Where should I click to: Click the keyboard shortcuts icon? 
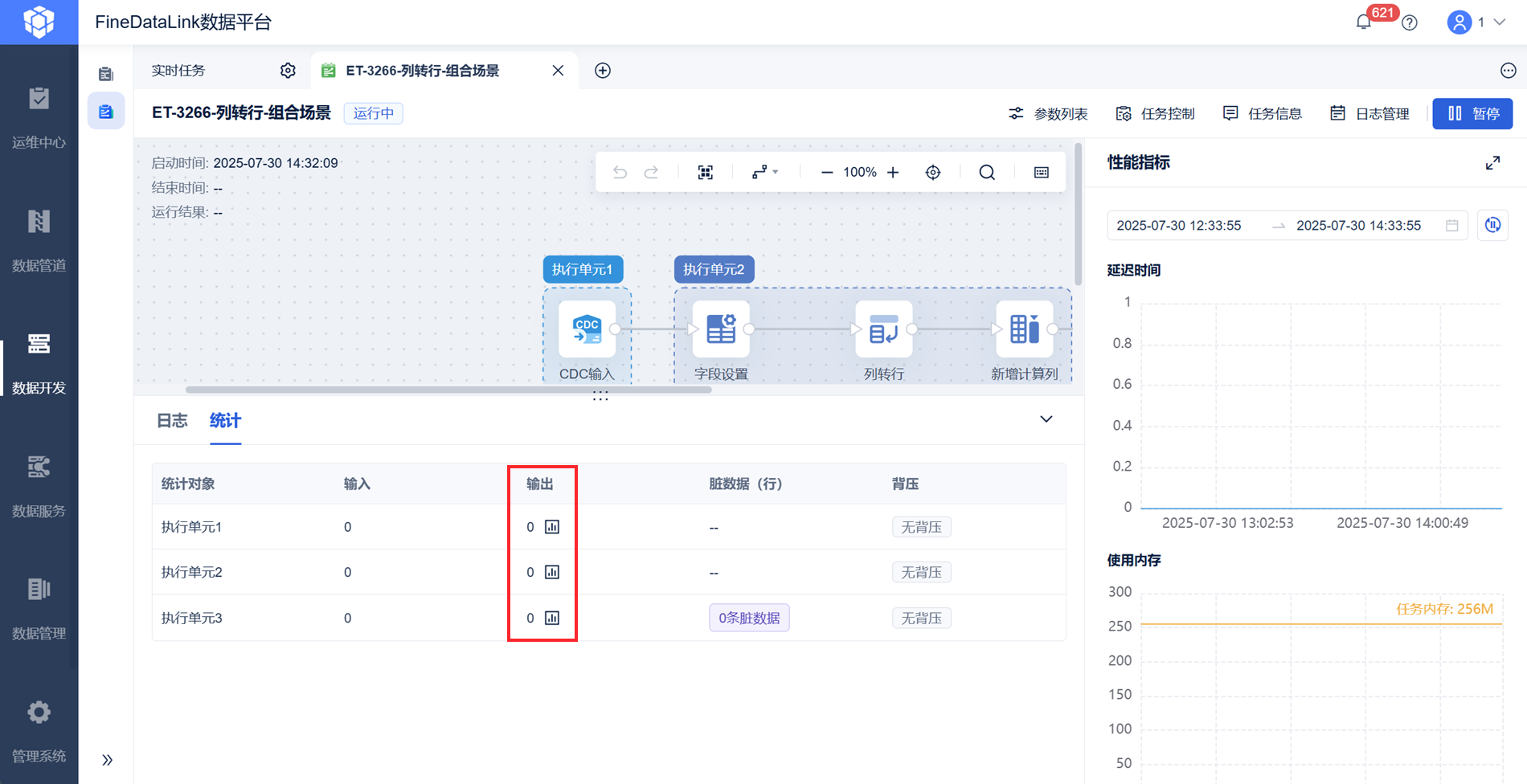tap(1042, 173)
